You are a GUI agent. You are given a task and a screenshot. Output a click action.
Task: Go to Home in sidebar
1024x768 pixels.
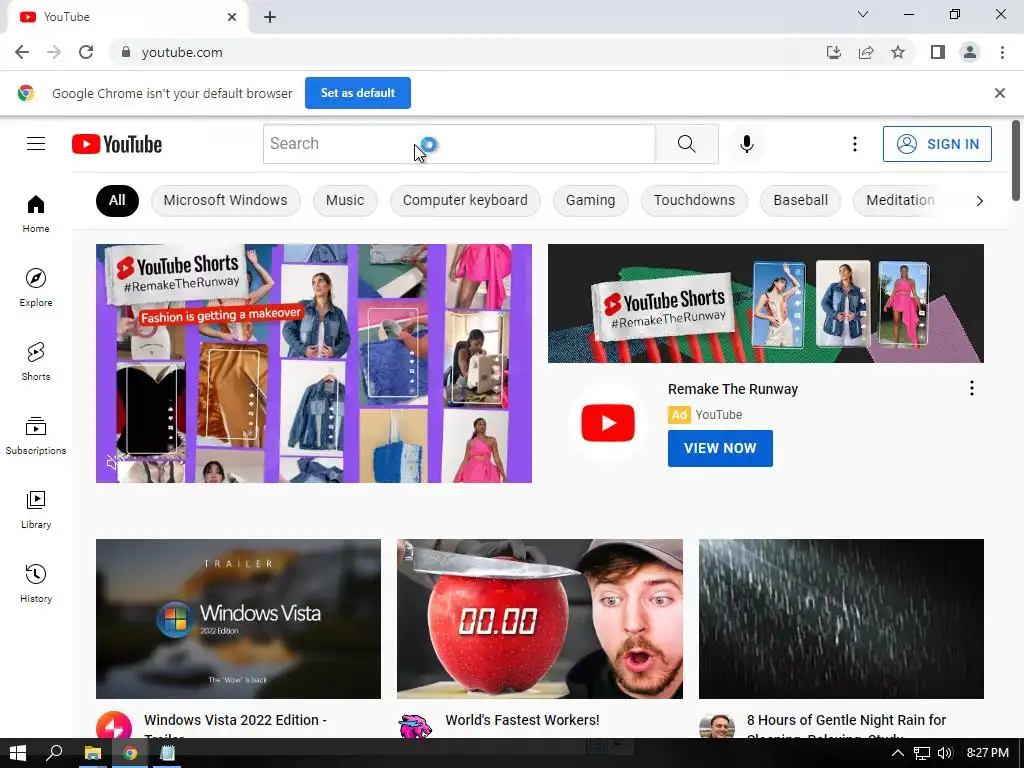[x=36, y=214]
